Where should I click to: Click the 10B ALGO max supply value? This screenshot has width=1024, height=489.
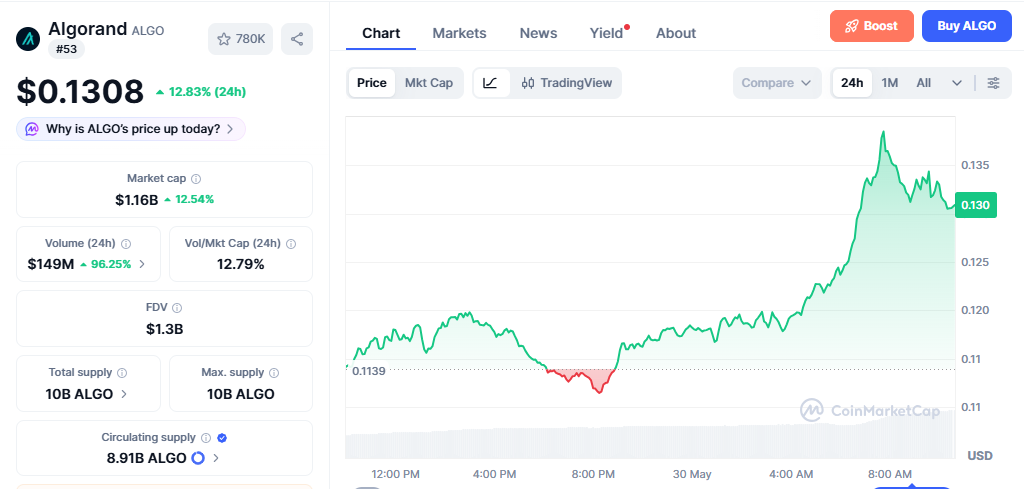click(240, 394)
